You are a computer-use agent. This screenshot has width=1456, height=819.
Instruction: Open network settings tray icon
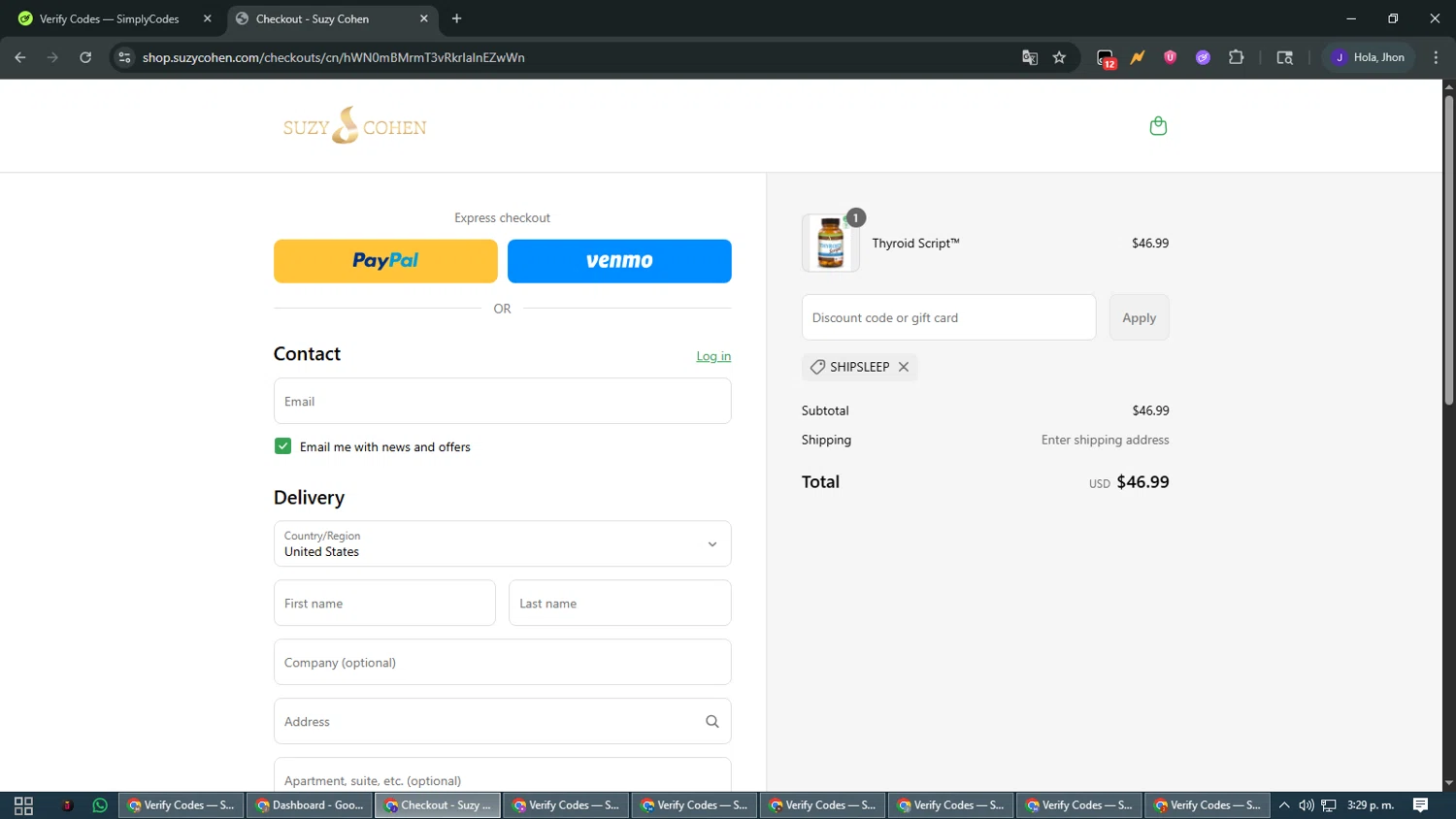(x=1329, y=805)
